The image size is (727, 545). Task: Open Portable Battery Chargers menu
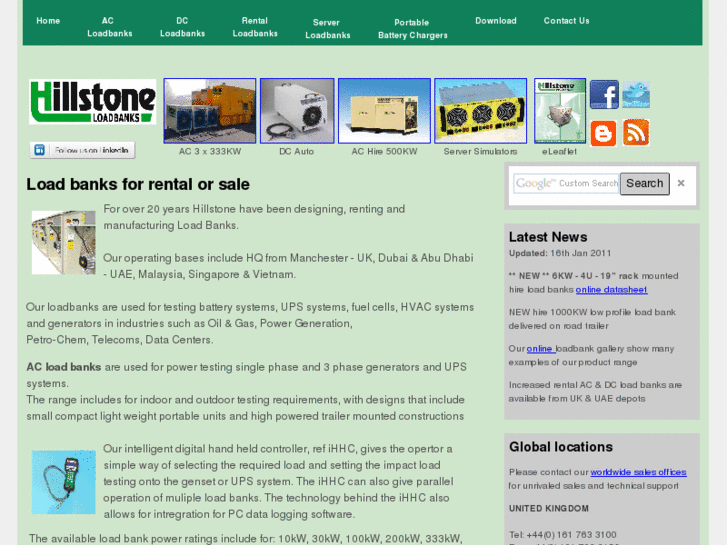coord(412,29)
